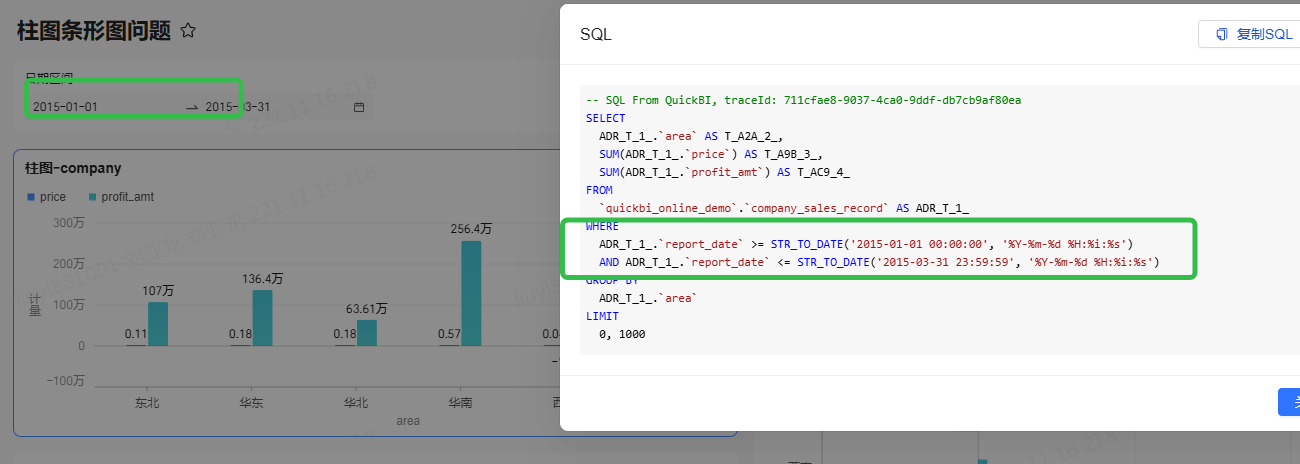The height and width of the screenshot is (464, 1300).
Task: Click the profit_amt legend color square
Action: 93,197
